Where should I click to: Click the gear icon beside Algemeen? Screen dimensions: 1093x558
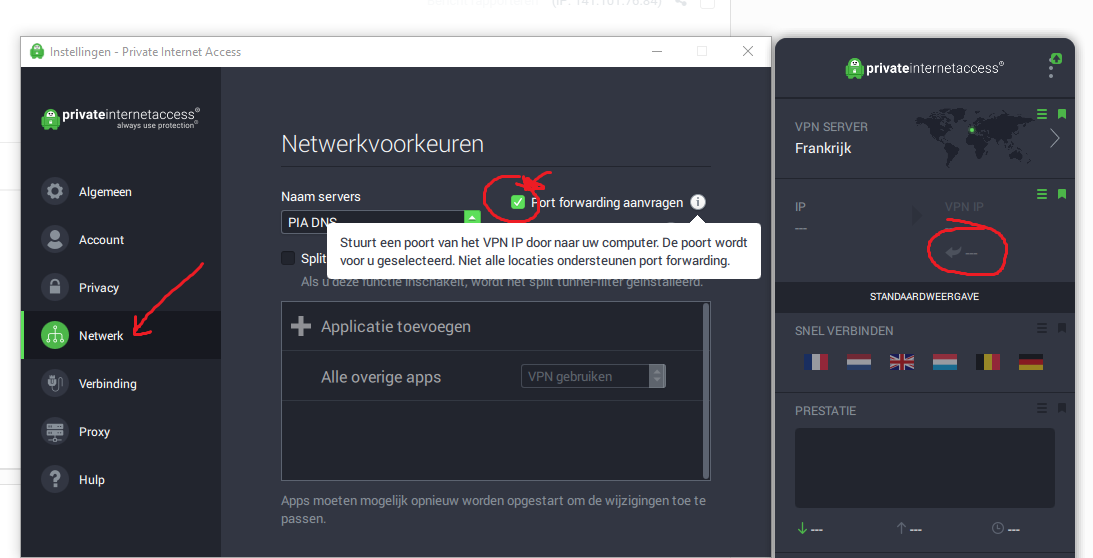click(x=55, y=191)
